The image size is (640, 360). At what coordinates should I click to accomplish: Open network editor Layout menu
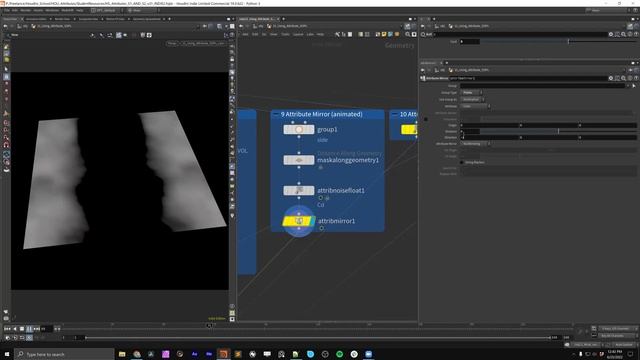(298, 34)
